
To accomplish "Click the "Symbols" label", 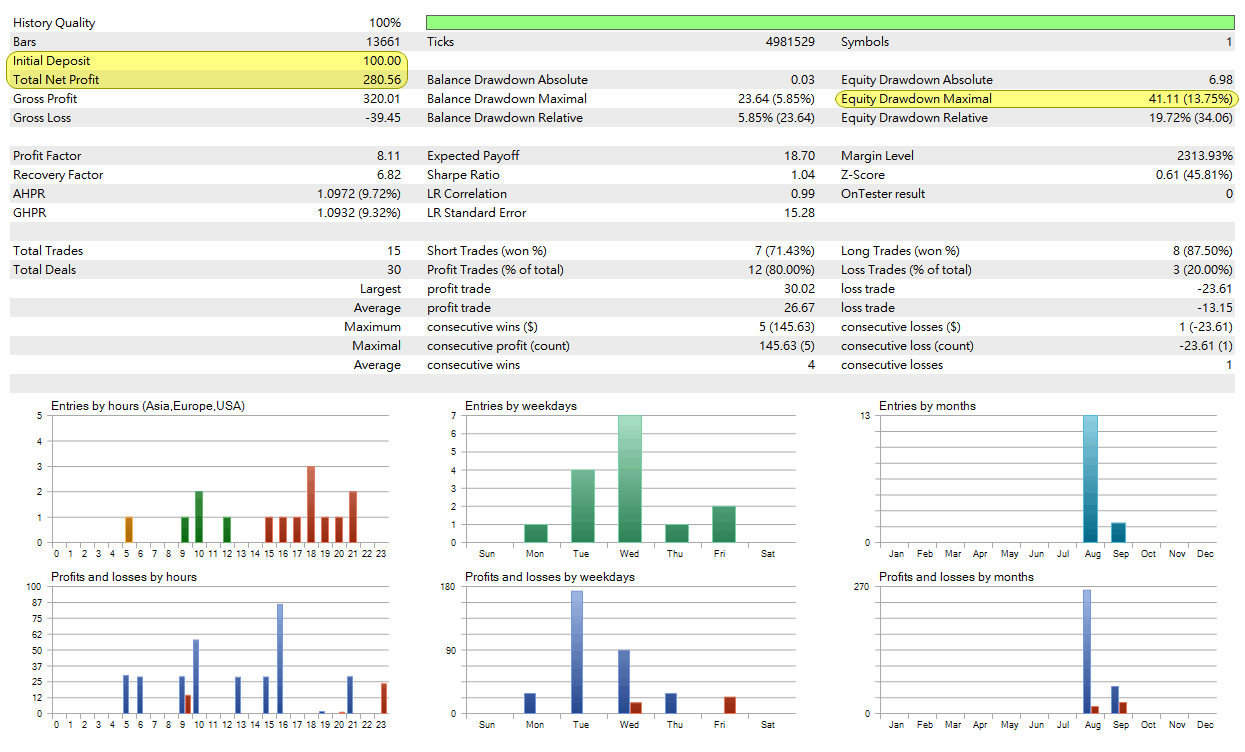I will (x=865, y=42).
